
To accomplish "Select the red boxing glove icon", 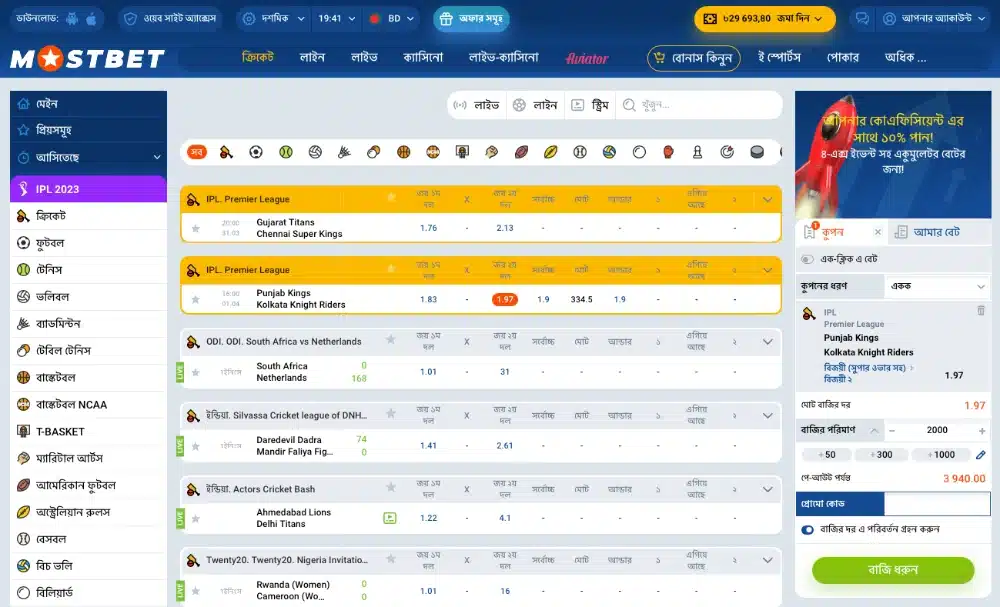I will click(x=668, y=152).
